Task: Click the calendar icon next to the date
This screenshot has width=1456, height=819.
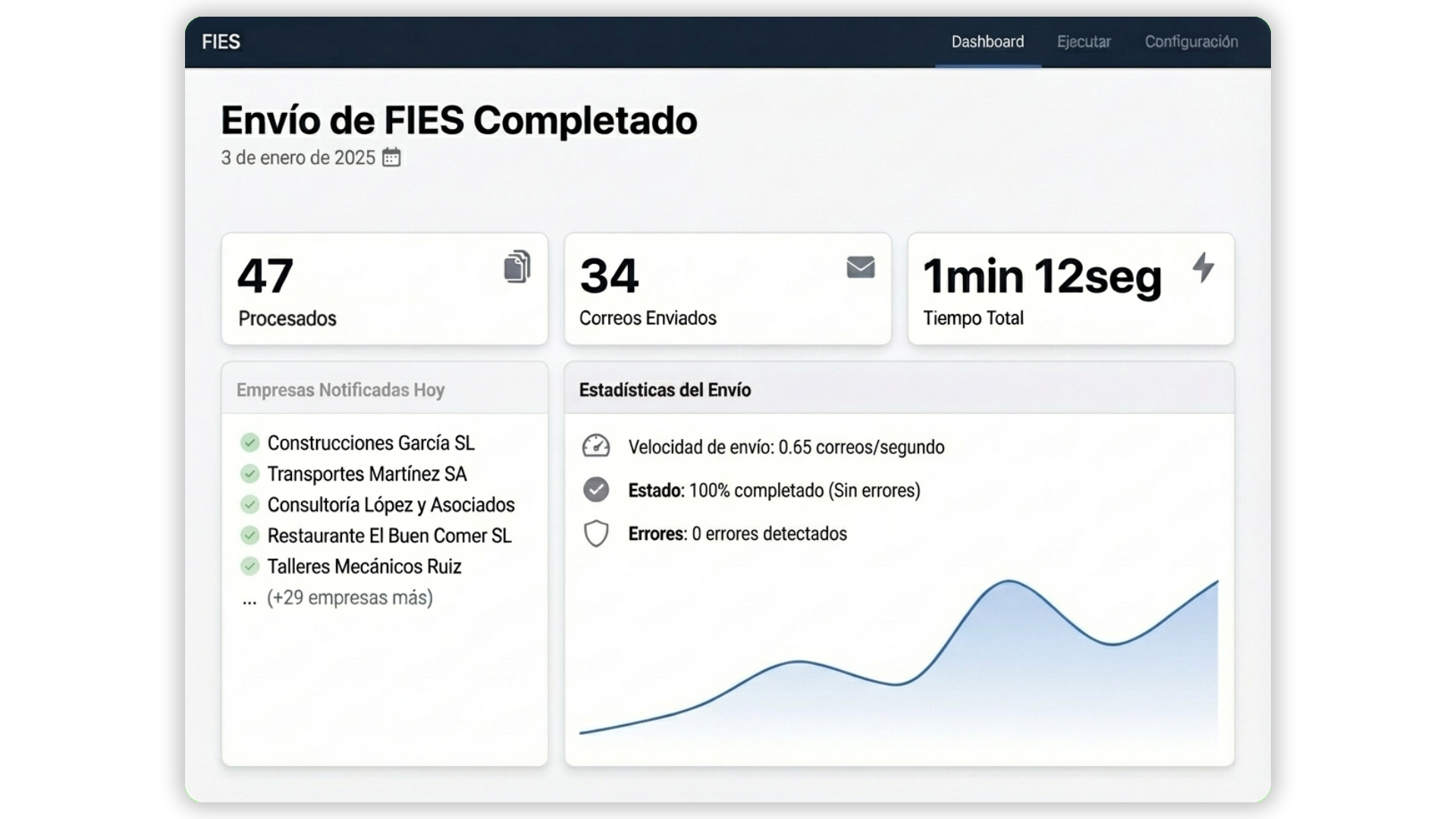Action: pyautogui.click(x=391, y=157)
